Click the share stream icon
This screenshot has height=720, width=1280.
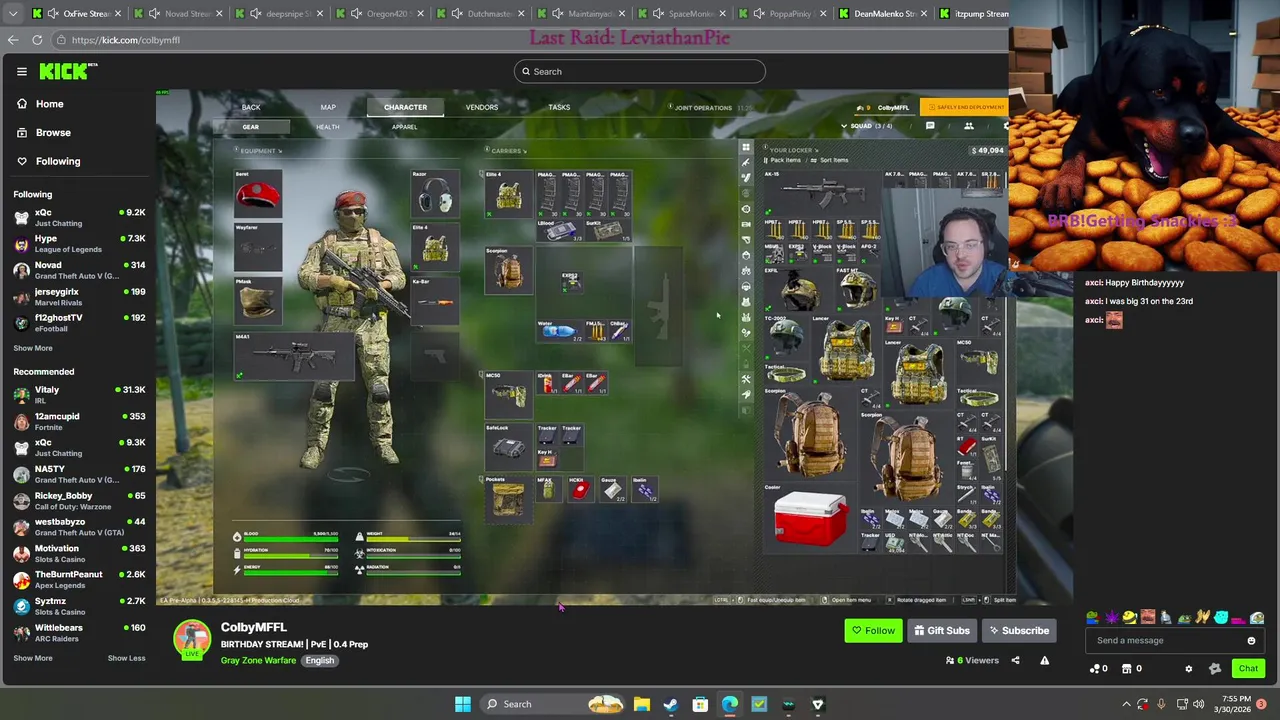pyautogui.click(x=1015, y=660)
